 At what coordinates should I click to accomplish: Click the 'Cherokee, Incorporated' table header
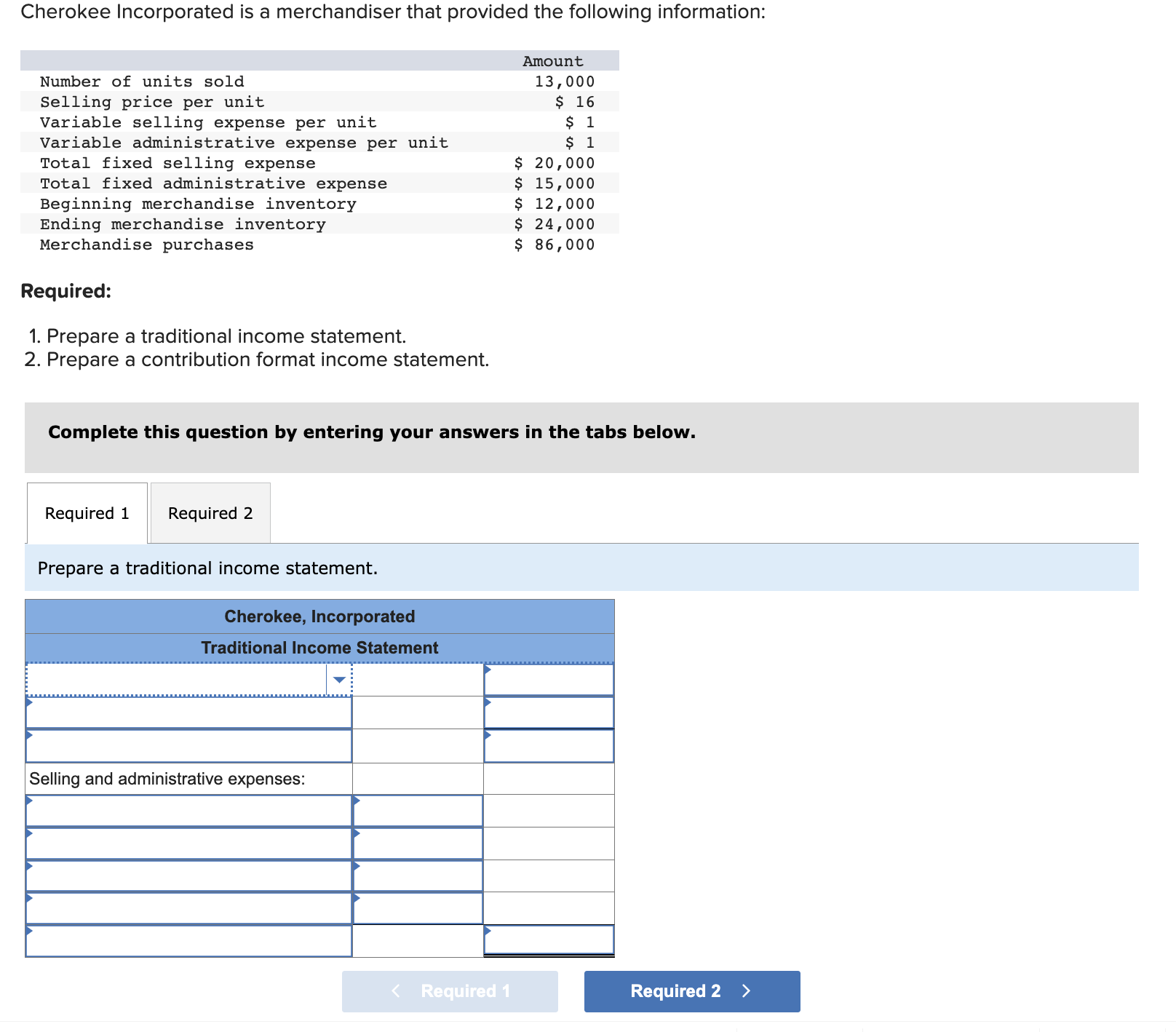click(319, 616)
